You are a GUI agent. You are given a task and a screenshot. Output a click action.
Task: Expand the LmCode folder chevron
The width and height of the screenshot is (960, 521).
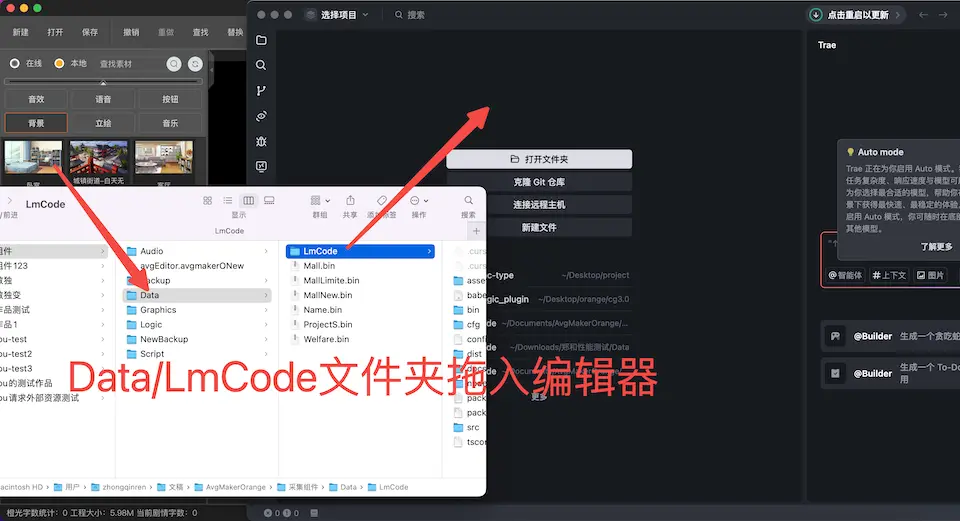pos(429,251)
